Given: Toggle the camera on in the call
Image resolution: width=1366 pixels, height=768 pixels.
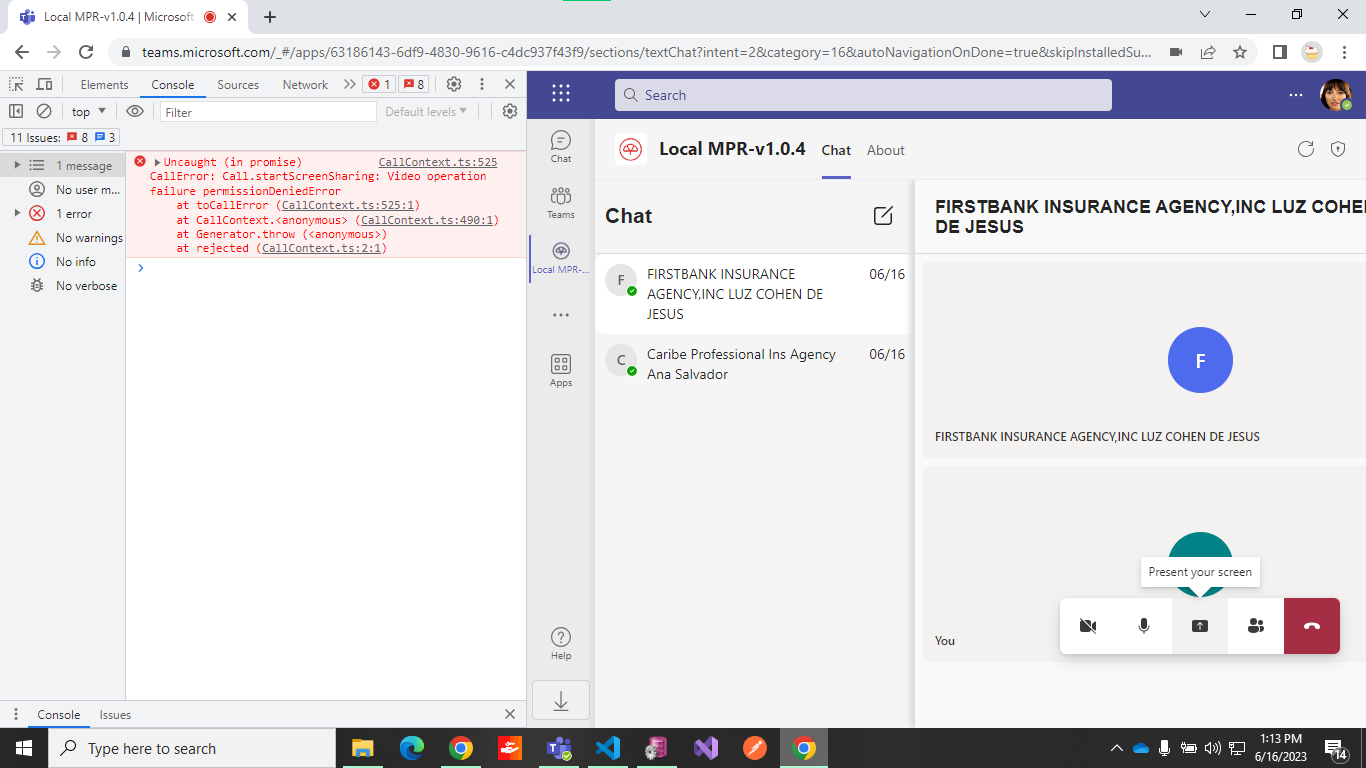Looking at the screenshot, I should [x=1087, y=625].
